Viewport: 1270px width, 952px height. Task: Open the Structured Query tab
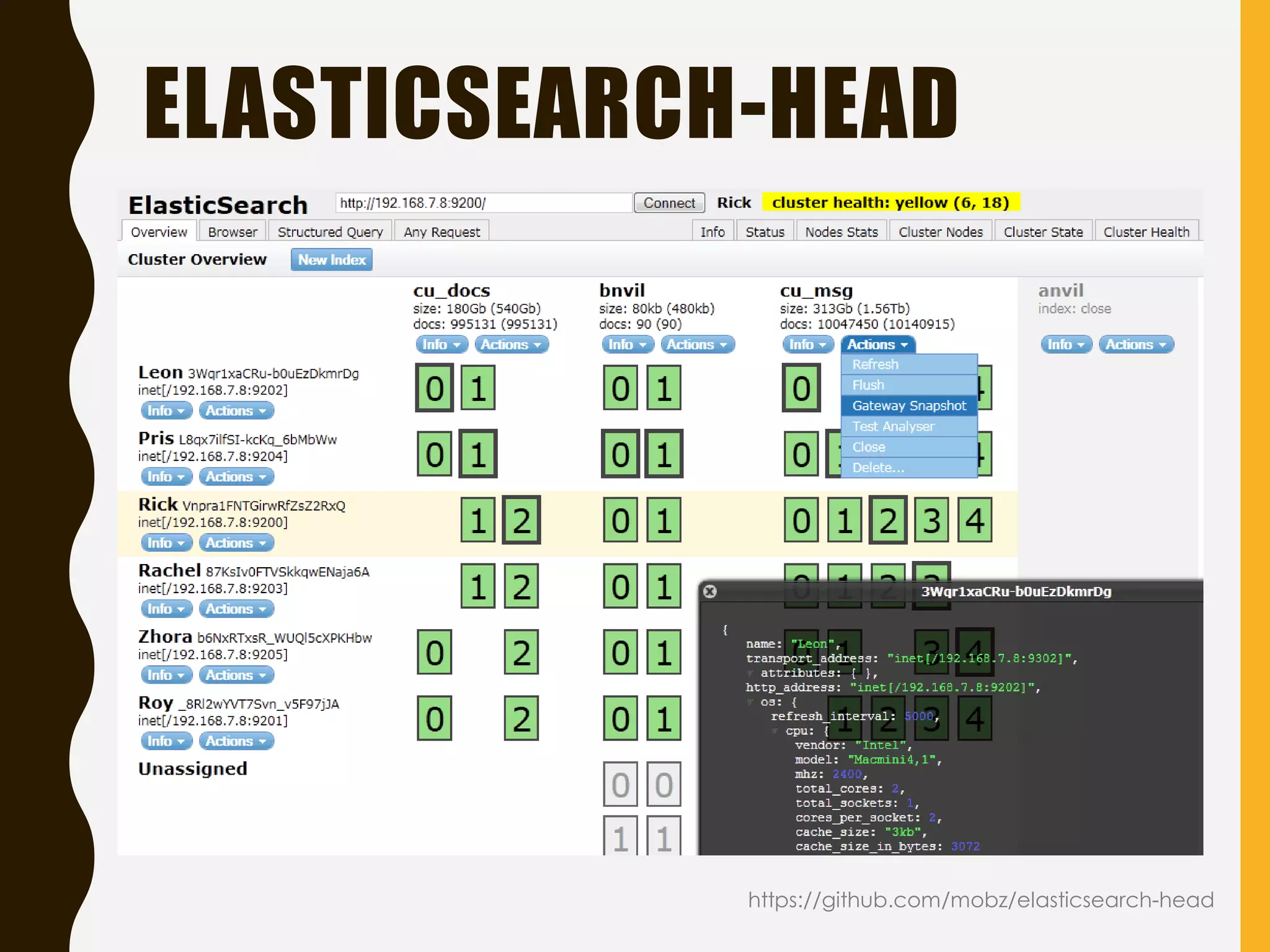(331, 232)
